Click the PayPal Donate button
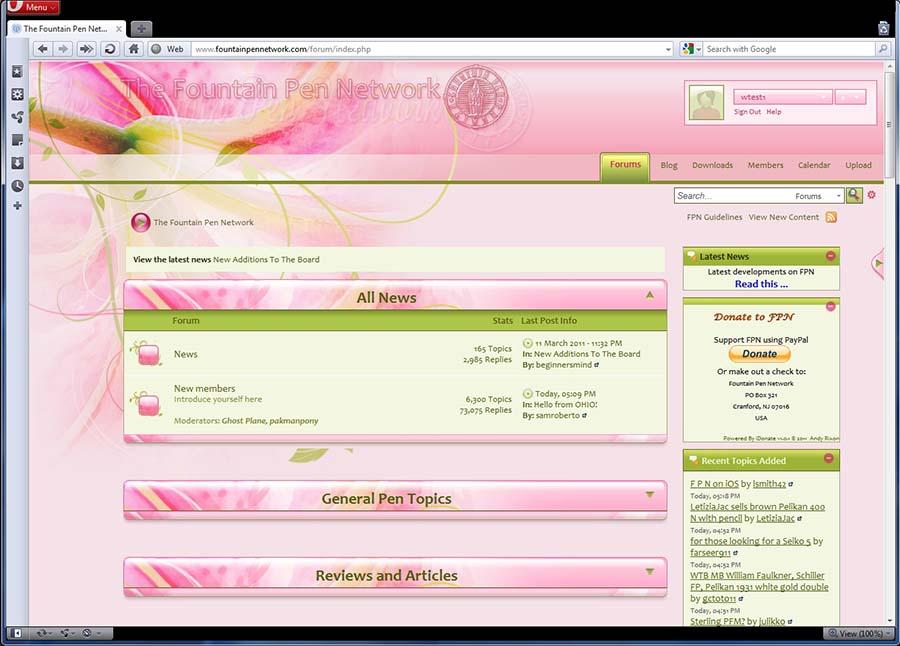This screenshot has height=646, width=900. pyautogui.click(x=759, y=354)
